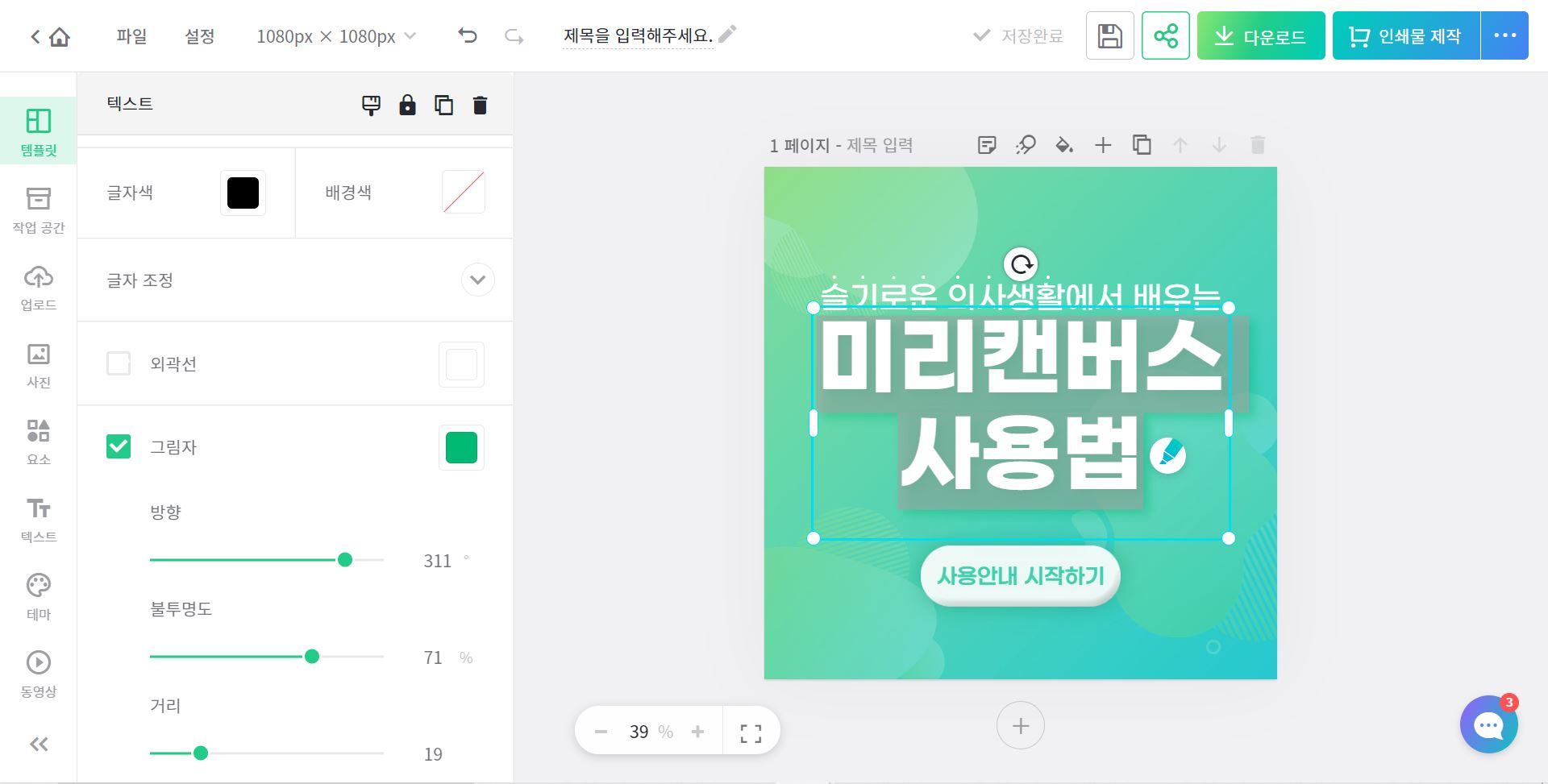The image size is (1548, 784).
Task: Click the 사용안내 시작하기 button on the canvas
Action: click(x=1021, y=576)
